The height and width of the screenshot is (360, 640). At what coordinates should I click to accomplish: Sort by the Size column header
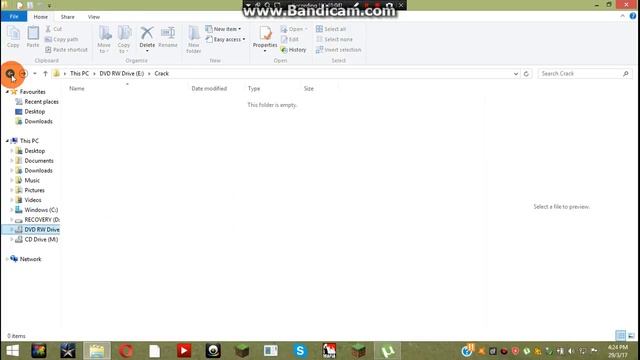309,88
